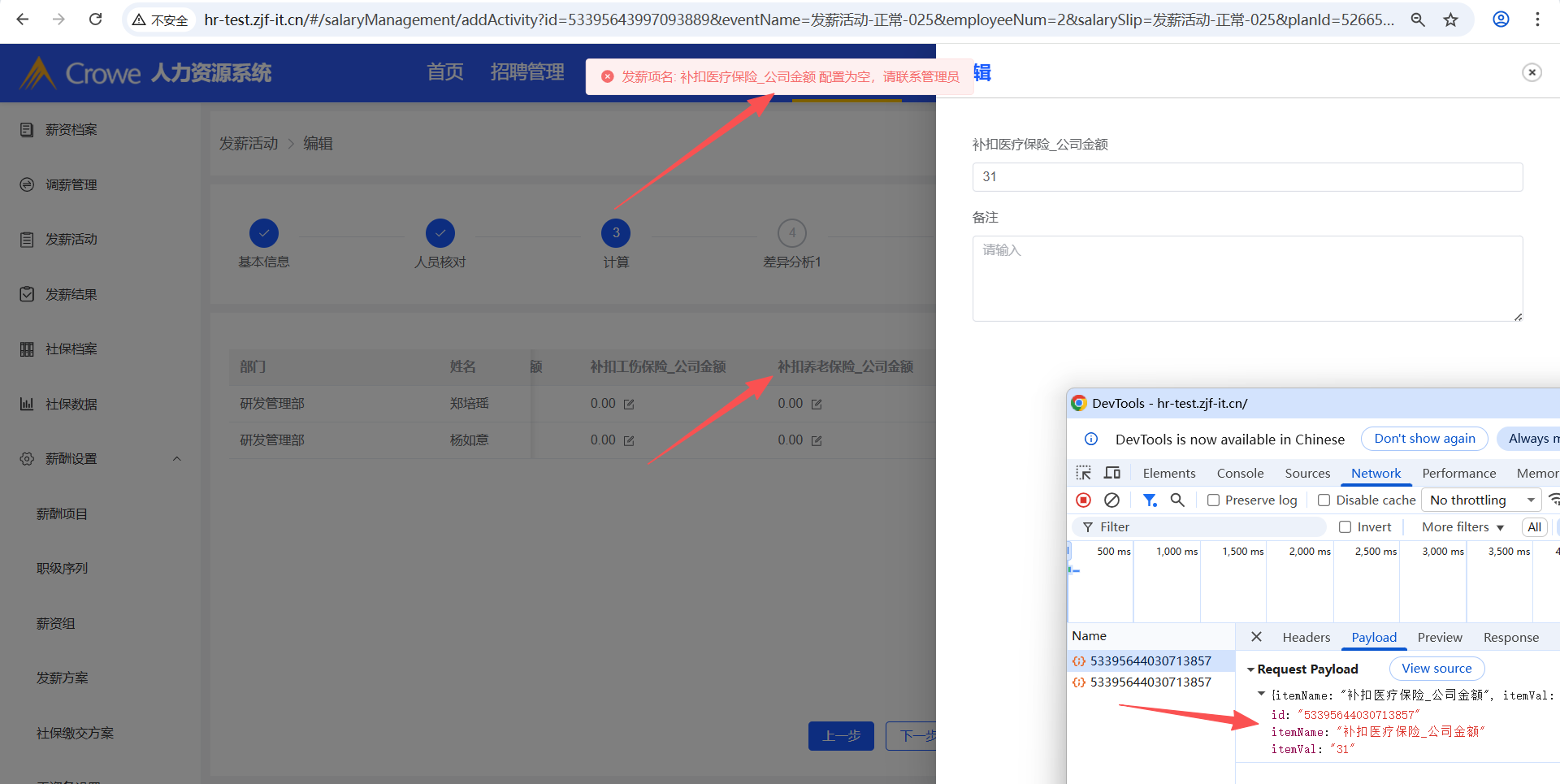1560x784 pixels.
Task: Reload the page in the browser
Action: (95, 19)
